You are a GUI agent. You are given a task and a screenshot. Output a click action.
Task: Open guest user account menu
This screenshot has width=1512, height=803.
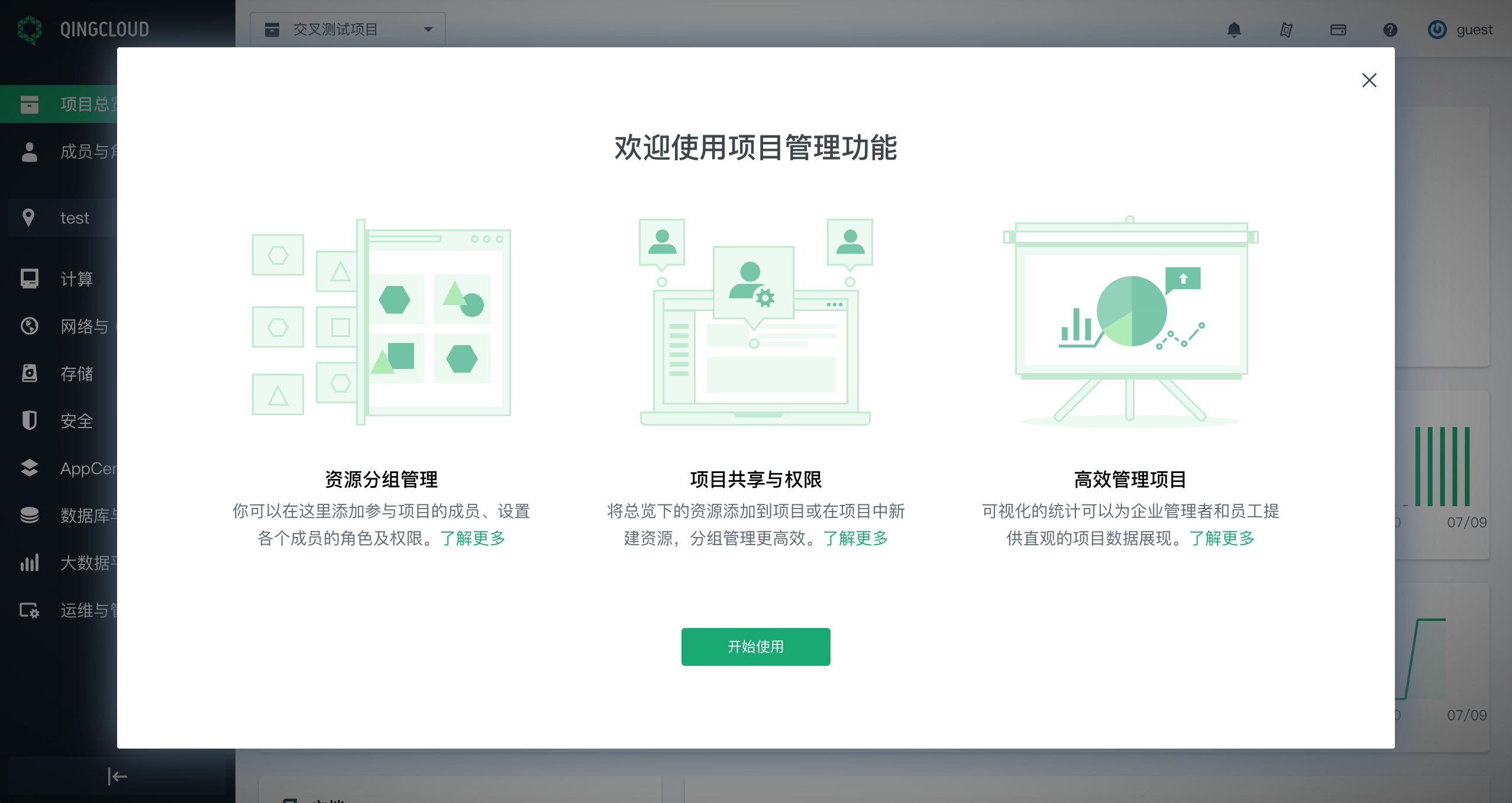coord(1474,30)
